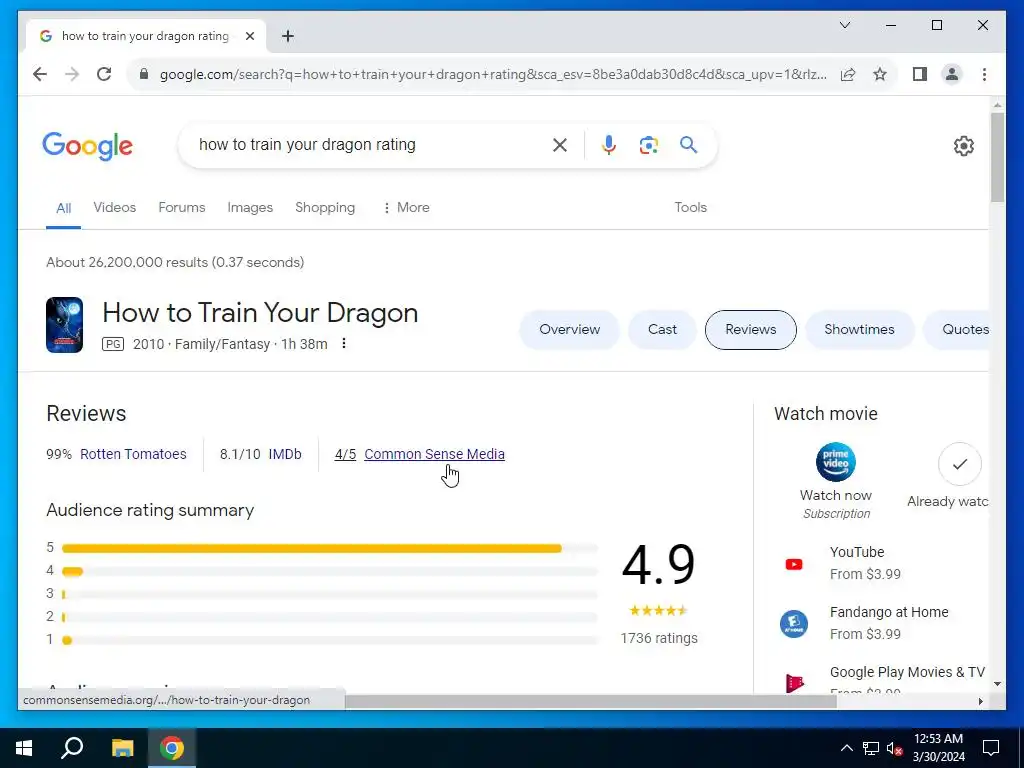Screen dimensions: 1024x768
Task: Go back to the previous page
Action: click(40, 74)
